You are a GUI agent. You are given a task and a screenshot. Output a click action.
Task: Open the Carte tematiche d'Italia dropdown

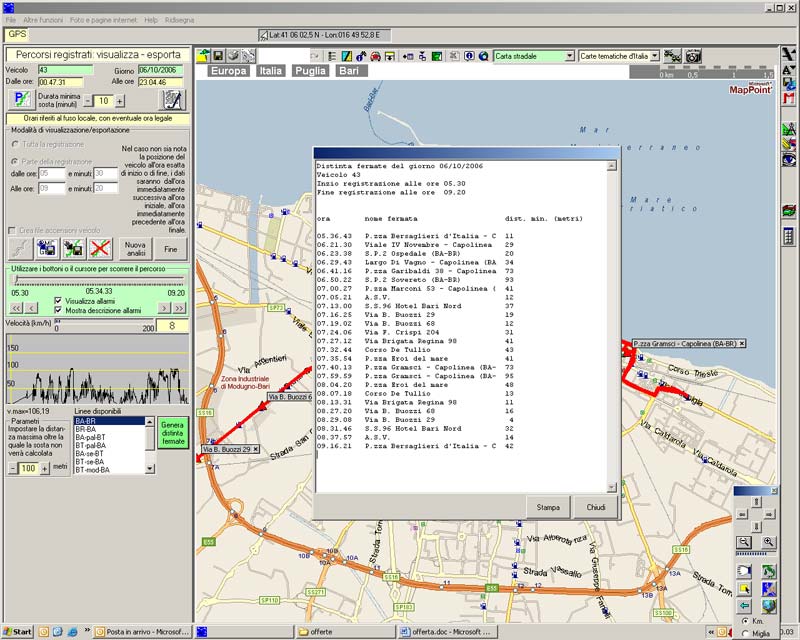pos(655,56)
